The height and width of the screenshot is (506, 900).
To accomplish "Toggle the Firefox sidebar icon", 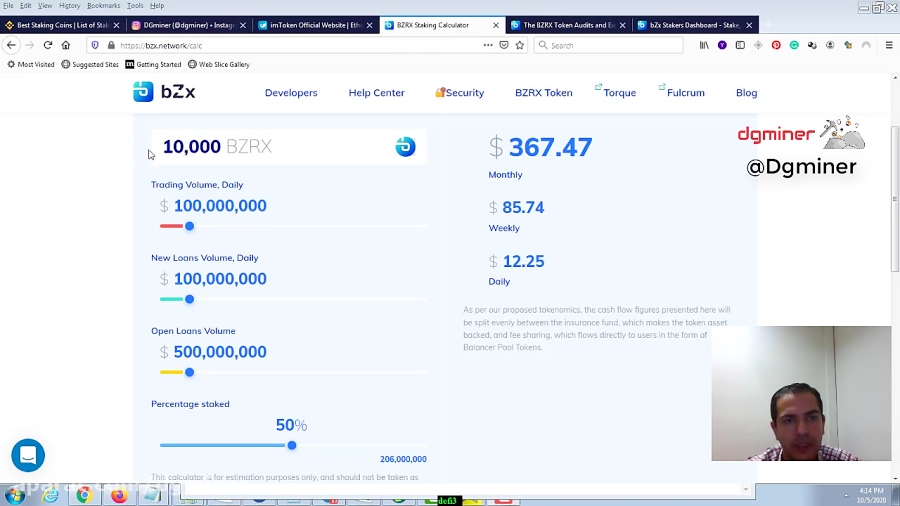I will [740, 45].
